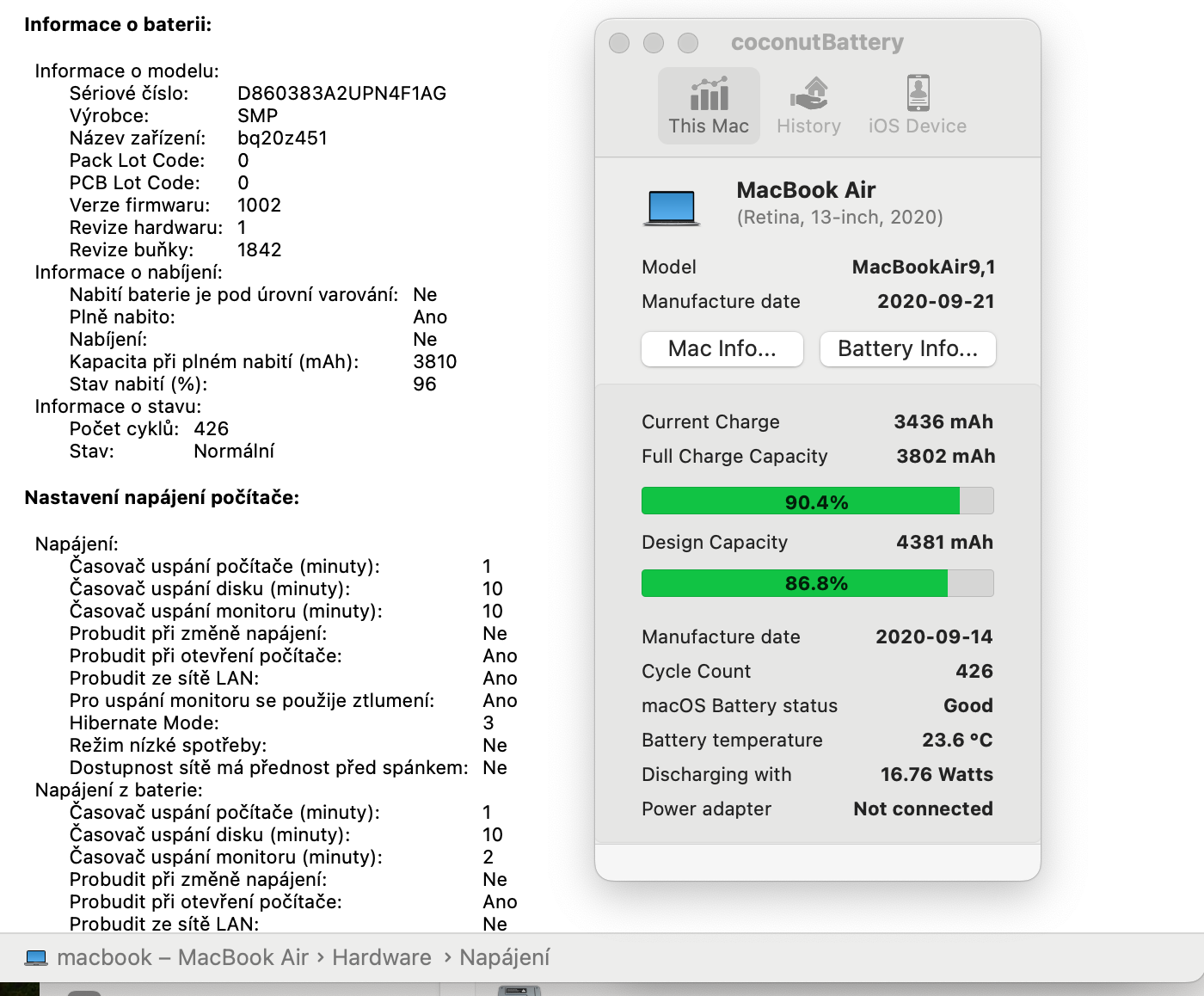Select the model identifier "MacBookAir9,1"
This screenshot has width=1204, height=996.
tap(924, 267)
